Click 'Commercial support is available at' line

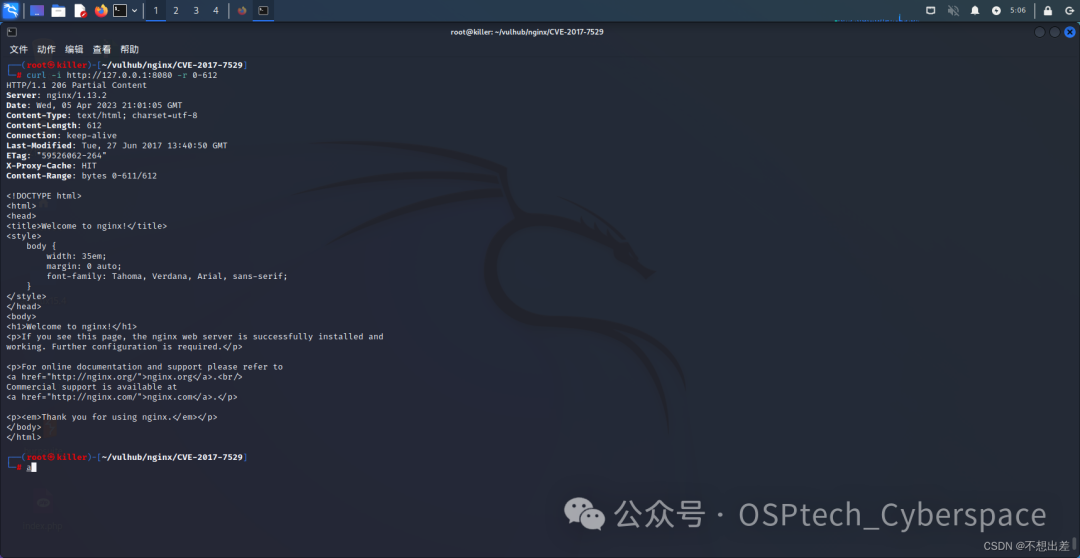pos(92,387)
